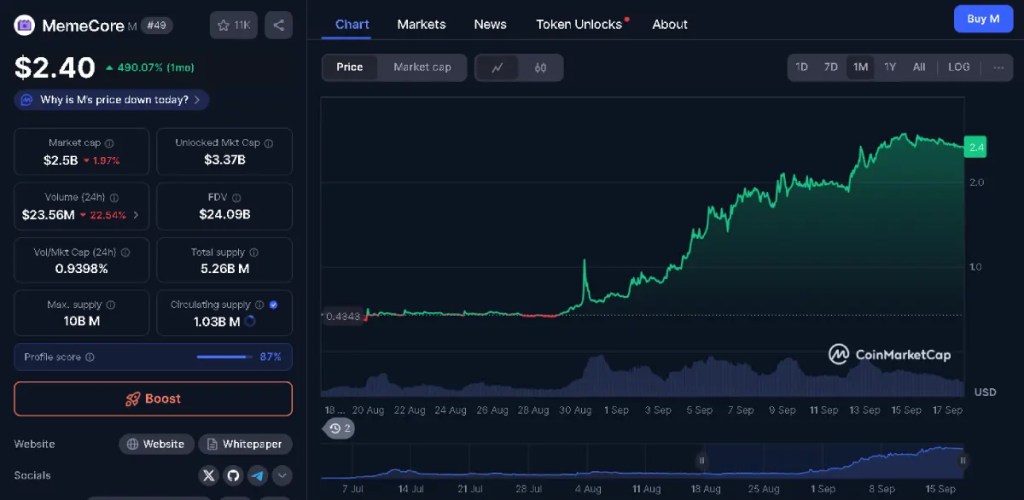Go to the Markets tab
This screenshot has width=1024, height=500.
(421, 24)
